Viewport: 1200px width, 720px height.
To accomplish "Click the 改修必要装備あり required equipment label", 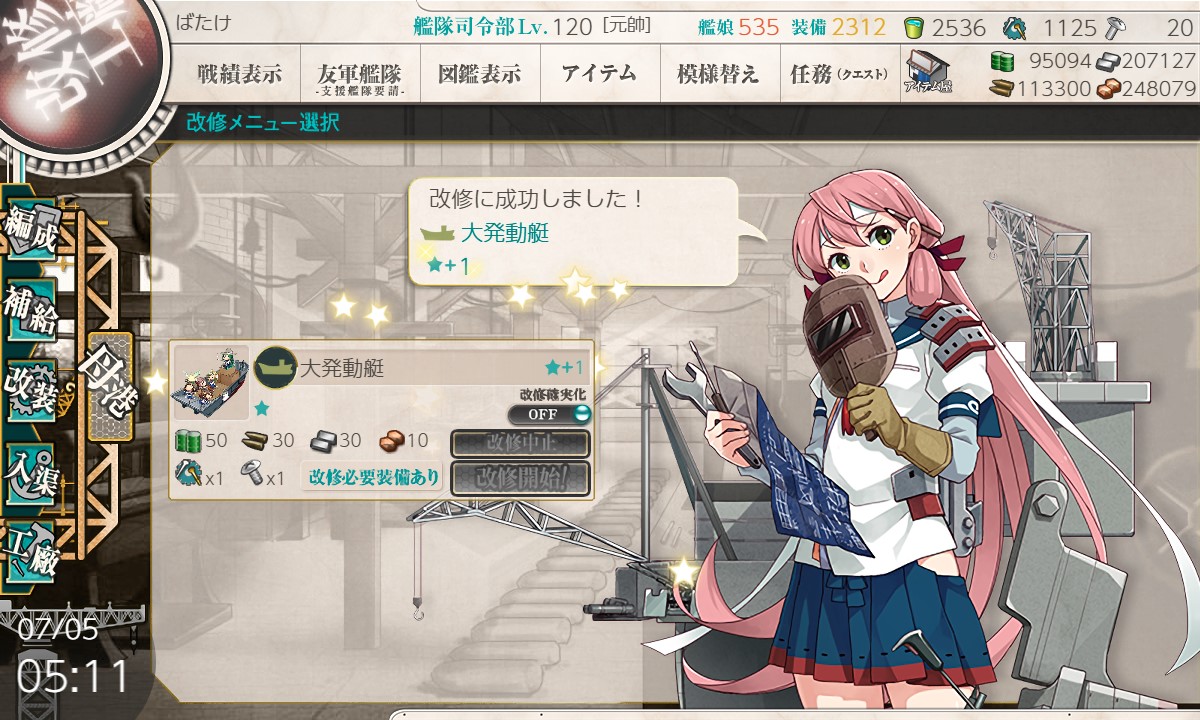I will pos(374,477).
